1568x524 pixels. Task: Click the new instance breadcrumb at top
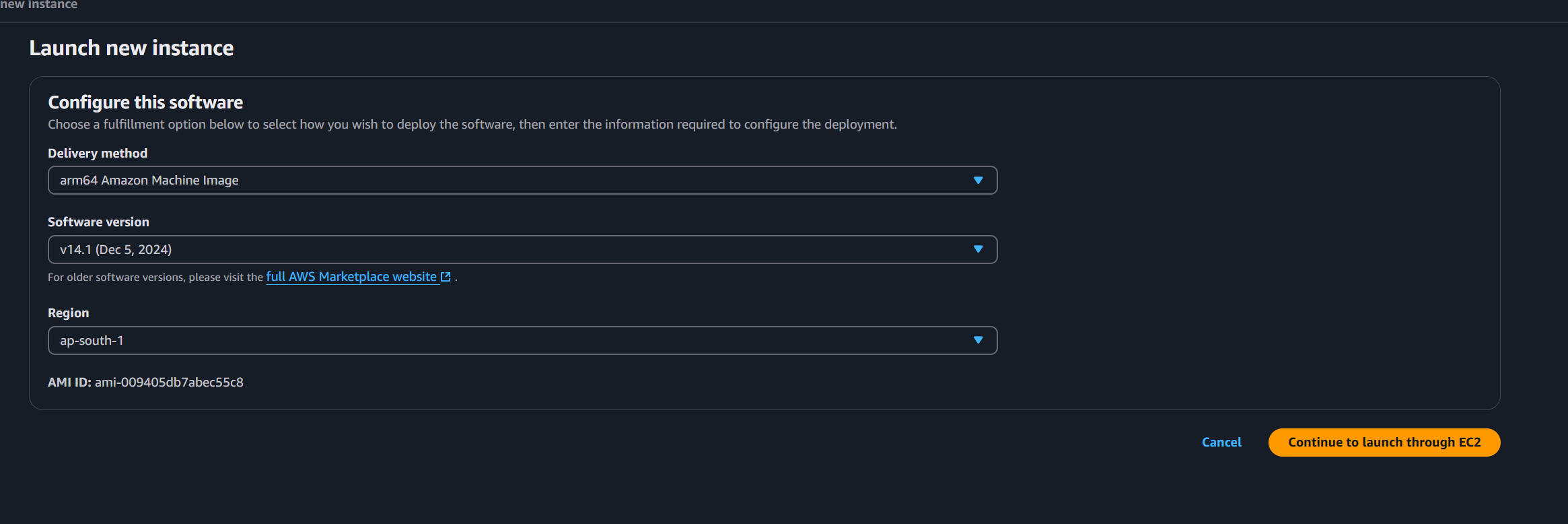[x=39, y=5]
